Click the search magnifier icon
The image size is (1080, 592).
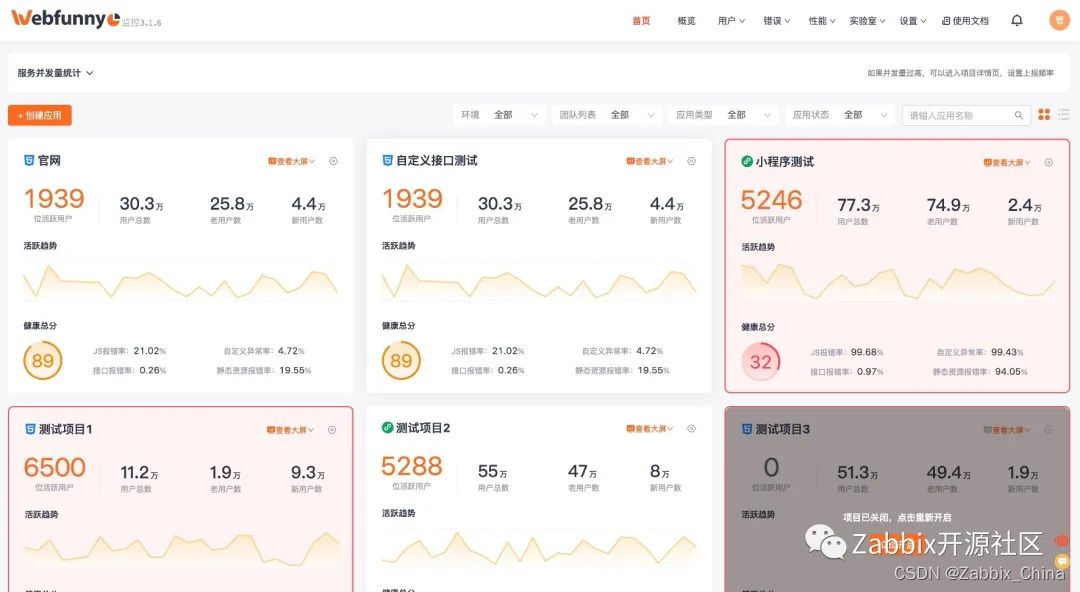click(x=1018, y=115)
